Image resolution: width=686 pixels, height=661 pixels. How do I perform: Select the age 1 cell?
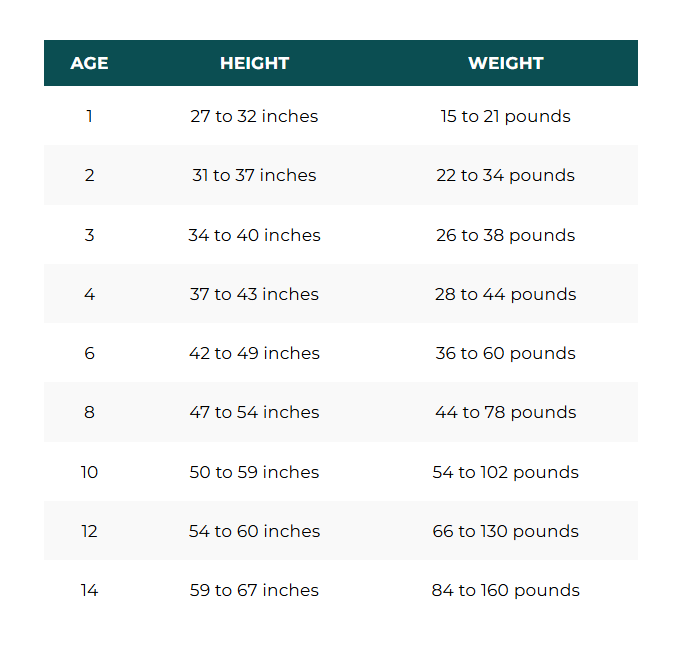89,116
